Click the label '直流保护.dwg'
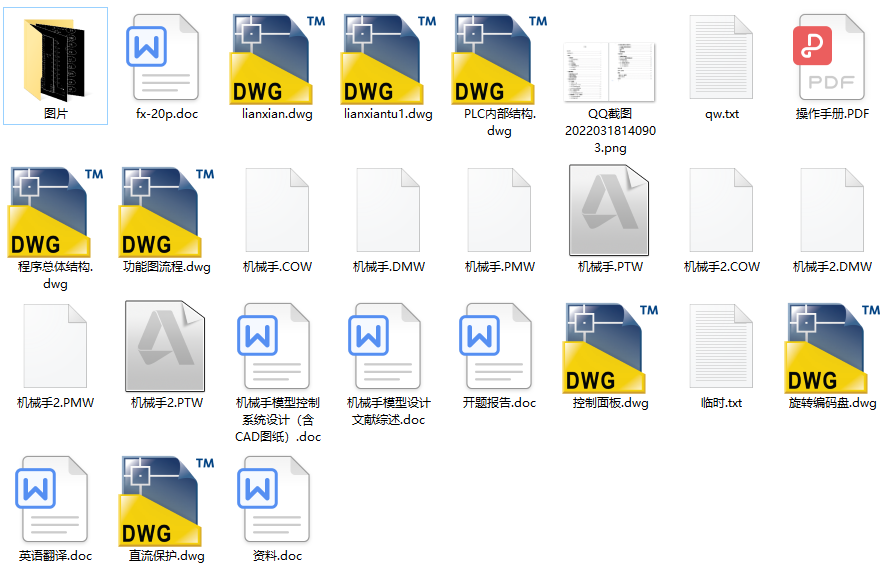 pyautogui.click(x=167, y=556)
